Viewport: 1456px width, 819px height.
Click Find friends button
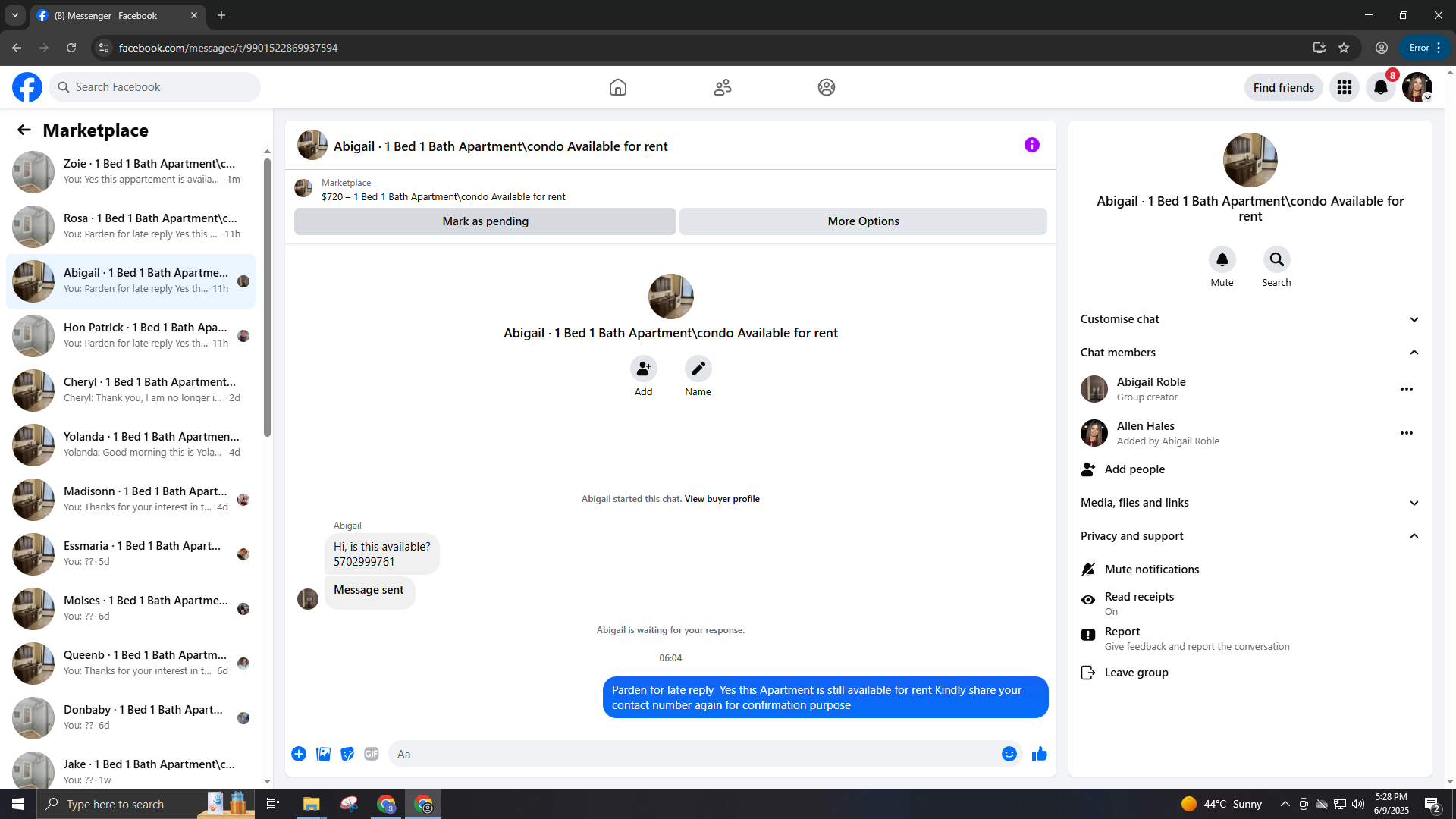pos(1283,87)
